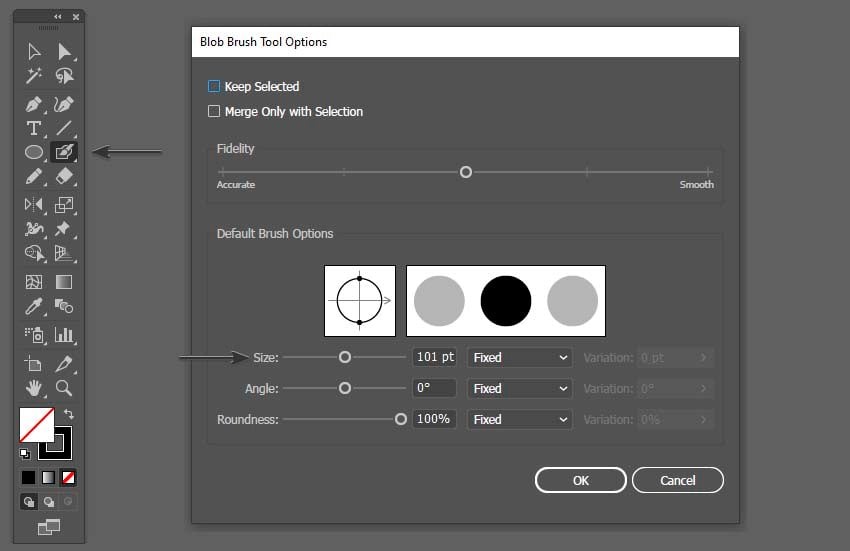Open the Angle Fixed dropdown
Viewport: 850px width, 551px height.
[519, 388]
